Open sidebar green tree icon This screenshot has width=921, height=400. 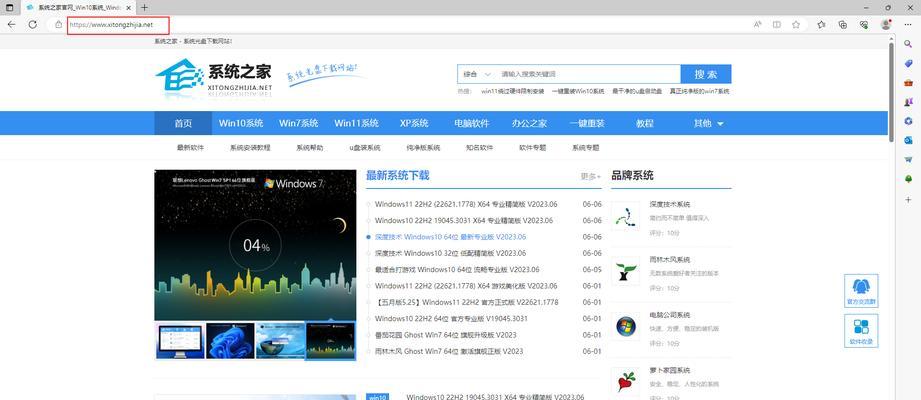coord(908,179)
